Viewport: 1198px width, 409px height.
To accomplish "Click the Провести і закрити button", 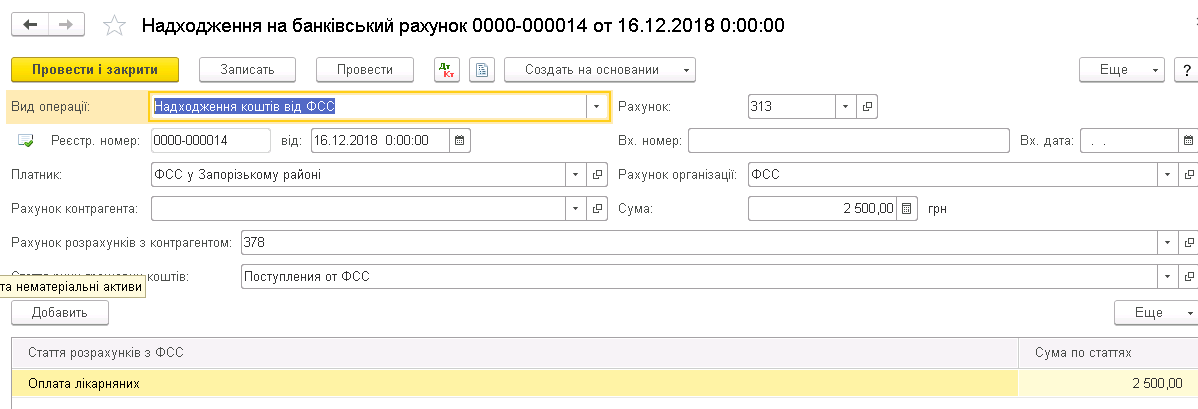I will [95, 70].
